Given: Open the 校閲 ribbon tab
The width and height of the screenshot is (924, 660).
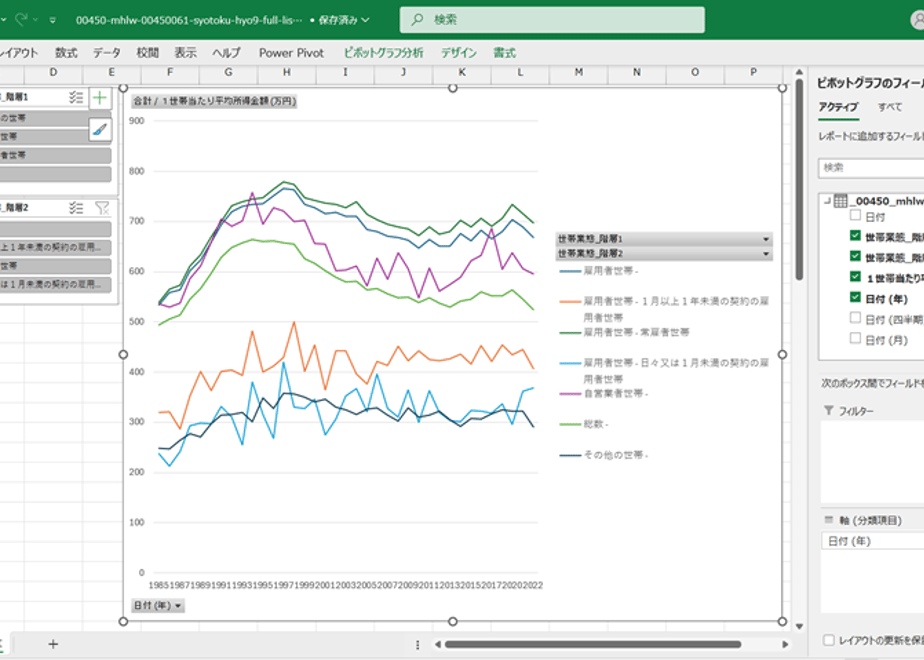Looking at the screenshot, I should point(147,52).
